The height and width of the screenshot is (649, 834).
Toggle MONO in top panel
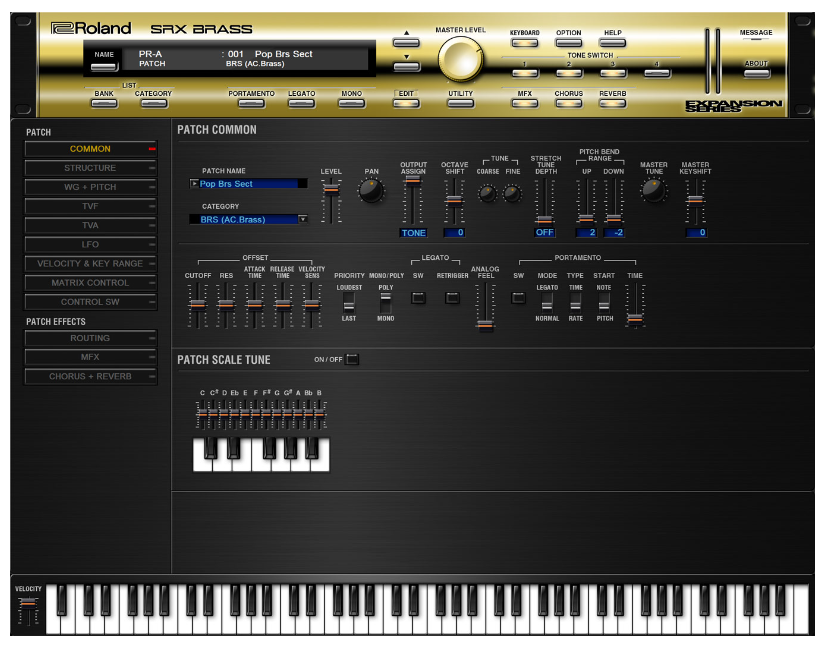click(x=352, y=103)
